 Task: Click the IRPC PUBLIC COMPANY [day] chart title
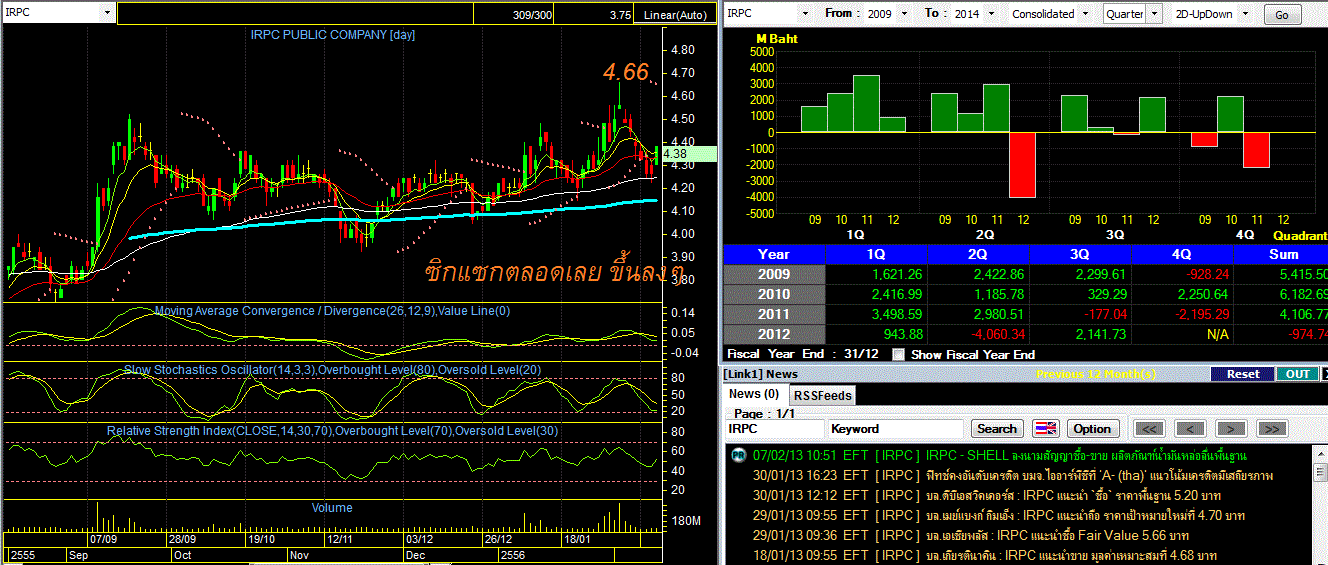tap(332, 34)
